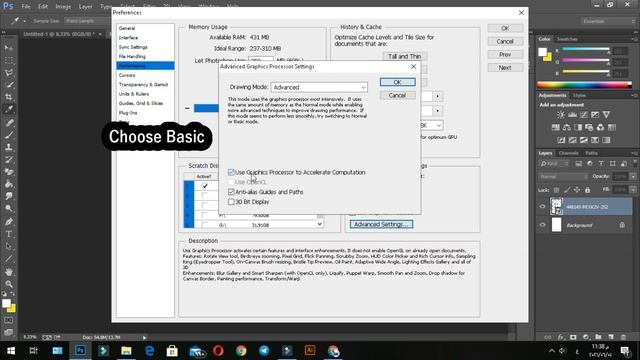Enable the 30 Bit Display checkbox
Viewport: 640px width, 360px height.
[x=231, y=202]
